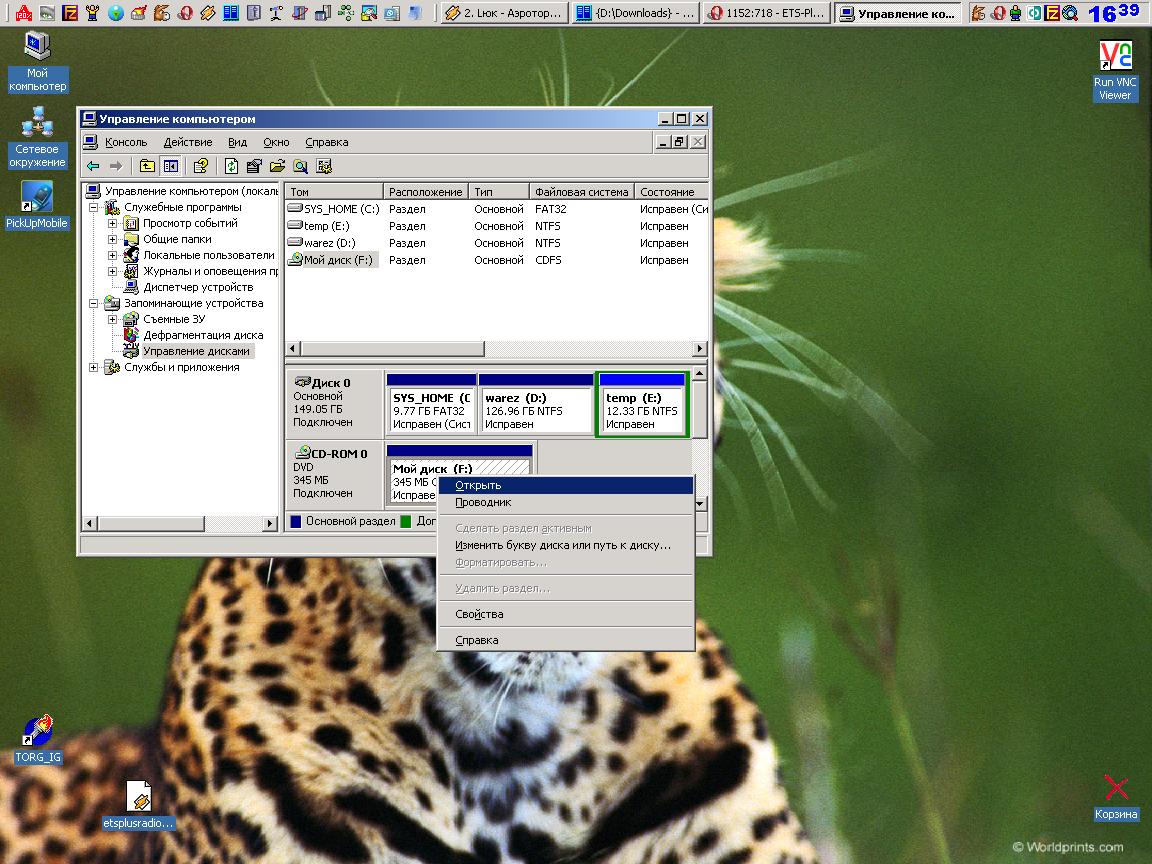The height and width of the screenshot is (864, 1152).
Task: Click the Файловая система column header
Action: [581, 191]
